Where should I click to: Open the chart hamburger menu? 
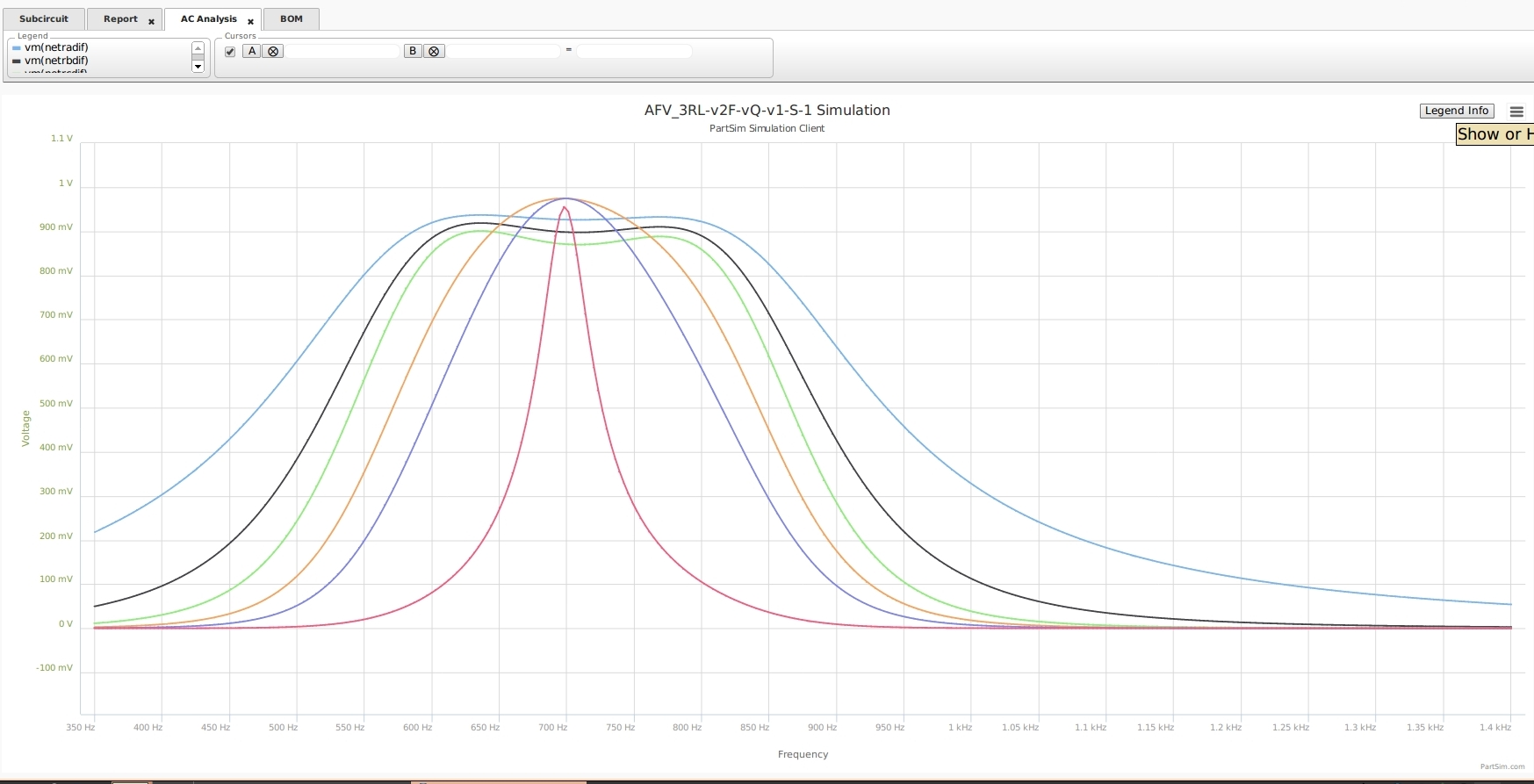pos(1516,111)
